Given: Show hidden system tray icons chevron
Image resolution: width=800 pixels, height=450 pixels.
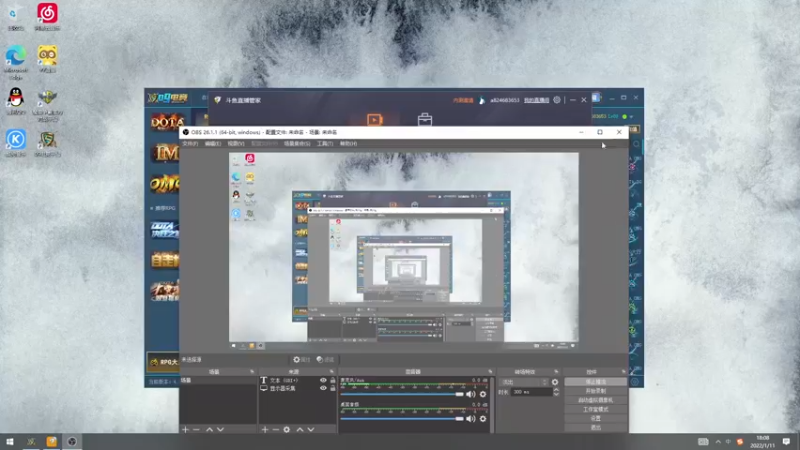Looking at the screenshot, I should [x=718, y=442].
